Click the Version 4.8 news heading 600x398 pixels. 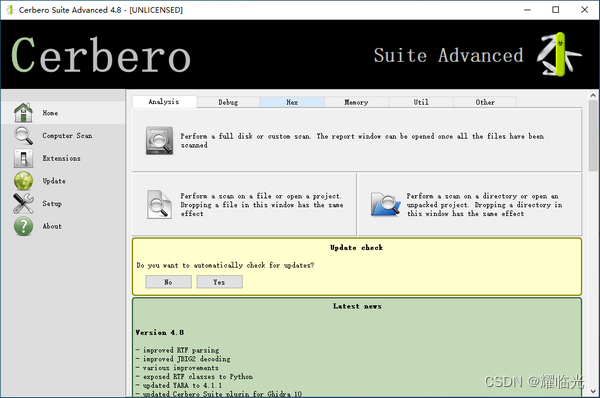(x=160, y=333)
